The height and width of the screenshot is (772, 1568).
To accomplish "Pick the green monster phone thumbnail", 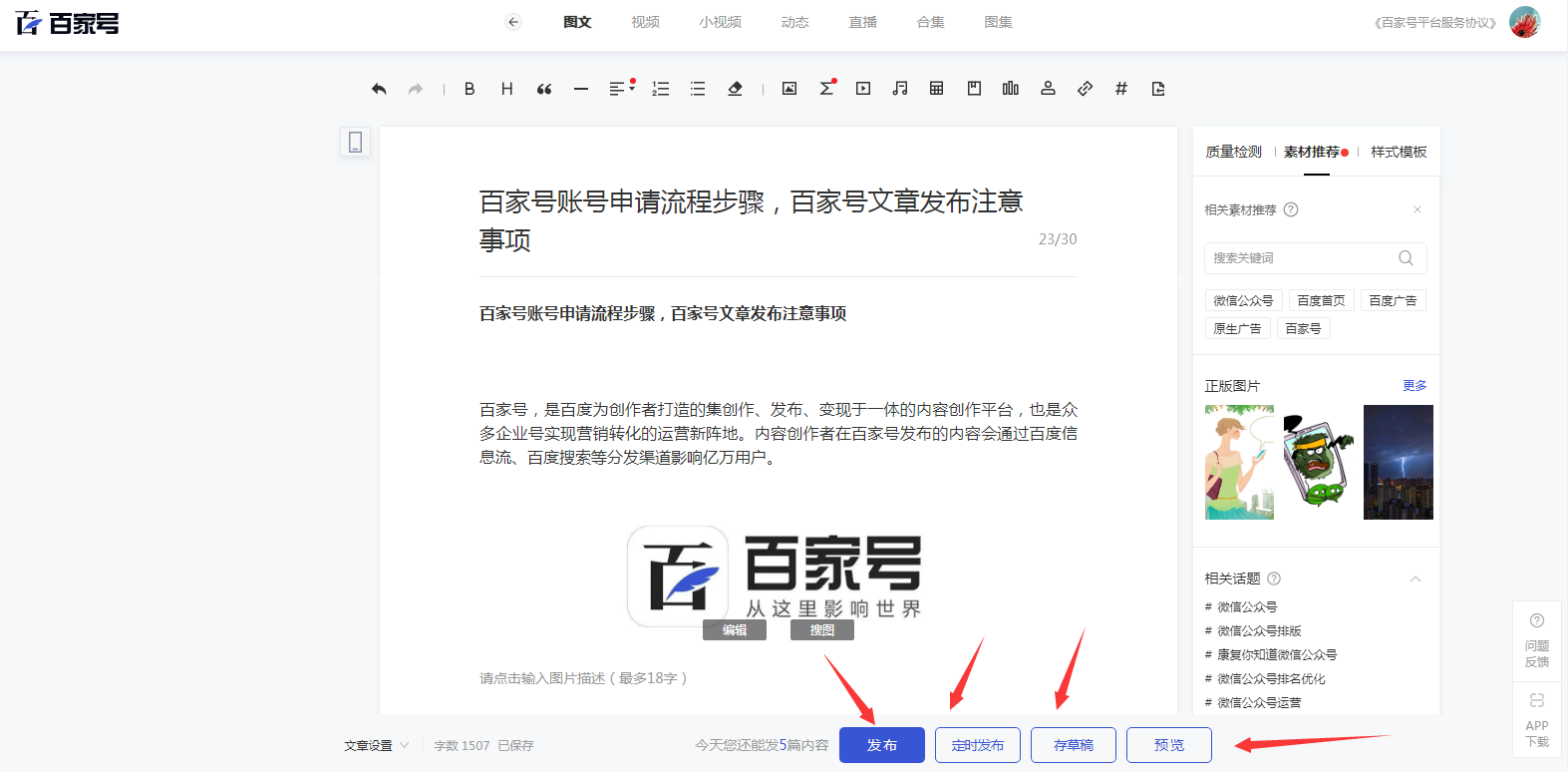I will 1319,462.
